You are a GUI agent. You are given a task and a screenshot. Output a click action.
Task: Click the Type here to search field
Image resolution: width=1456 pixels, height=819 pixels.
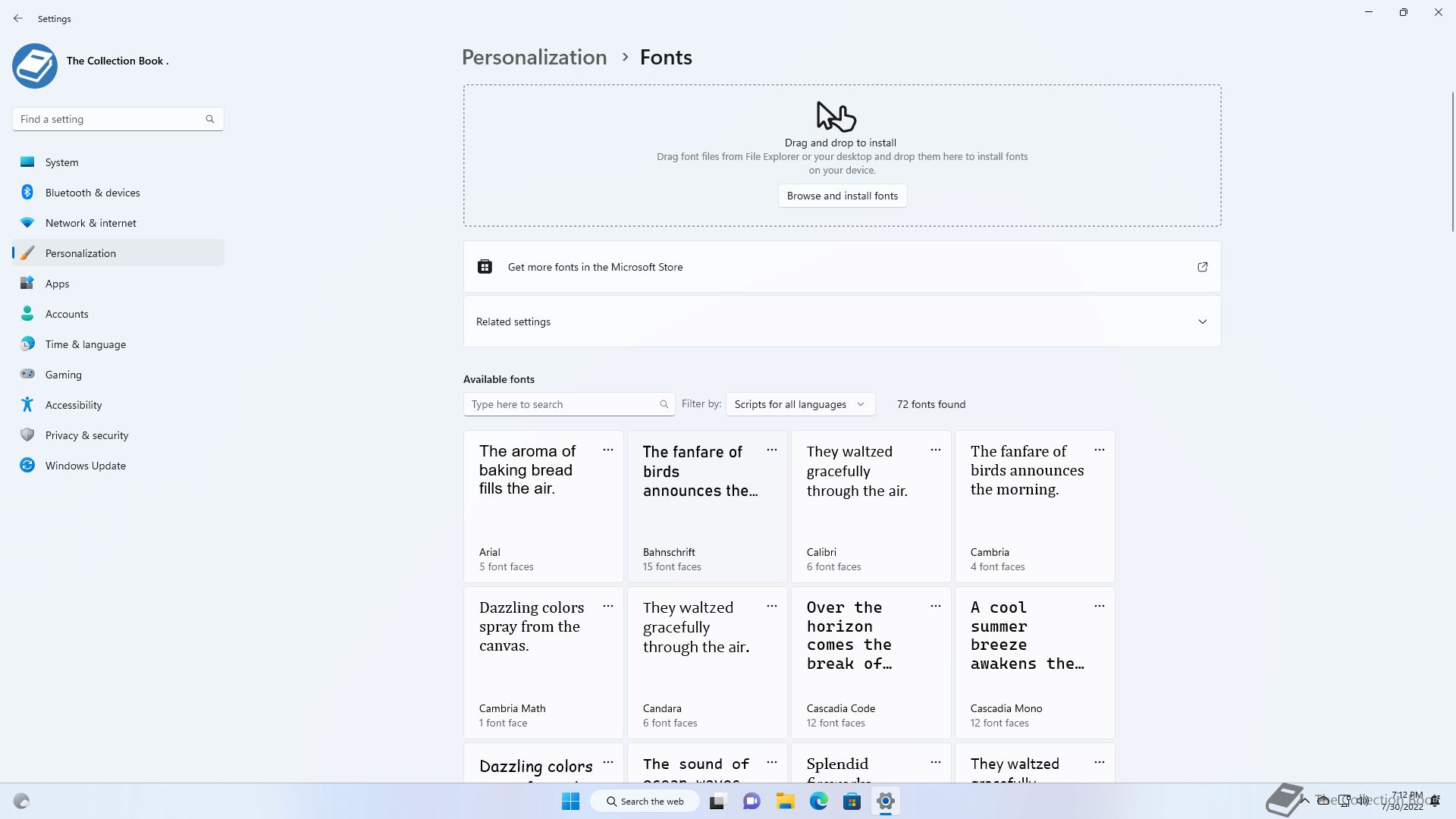pyautogui.click(x=569, y=404)
